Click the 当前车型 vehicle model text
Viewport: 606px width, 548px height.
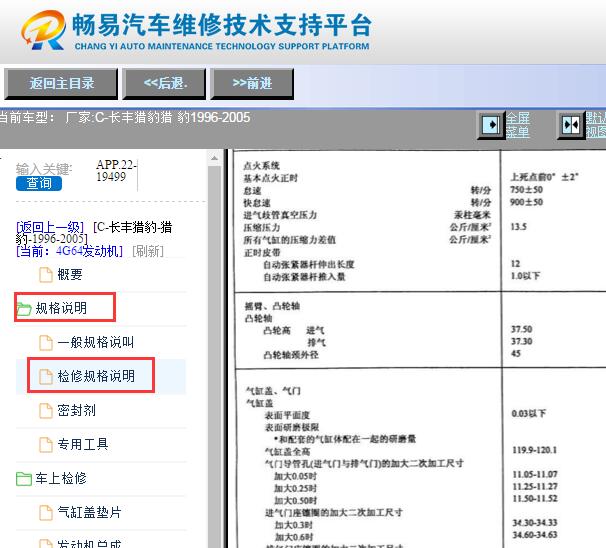pyautogui.click(x=124, y=117)
